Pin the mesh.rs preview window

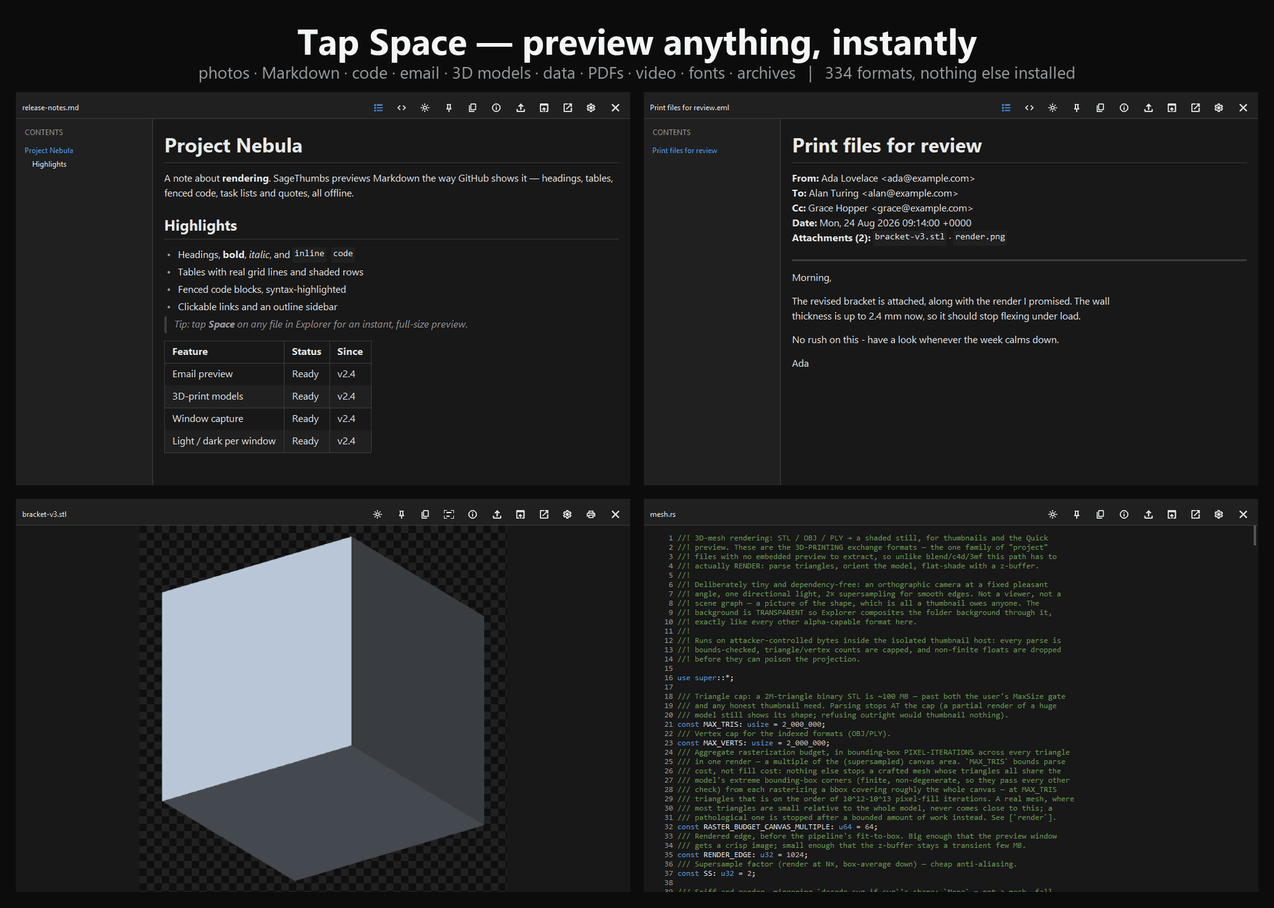pos(1077,514)
